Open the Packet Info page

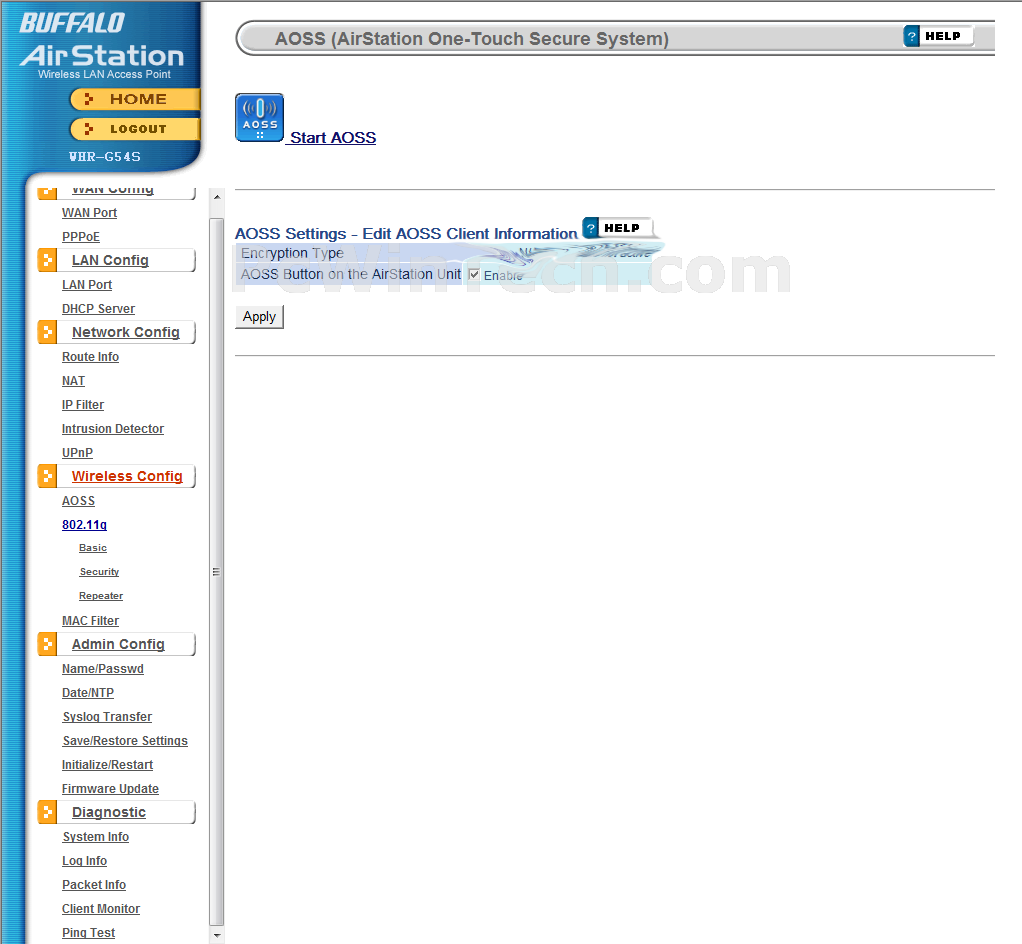(94, 885)
